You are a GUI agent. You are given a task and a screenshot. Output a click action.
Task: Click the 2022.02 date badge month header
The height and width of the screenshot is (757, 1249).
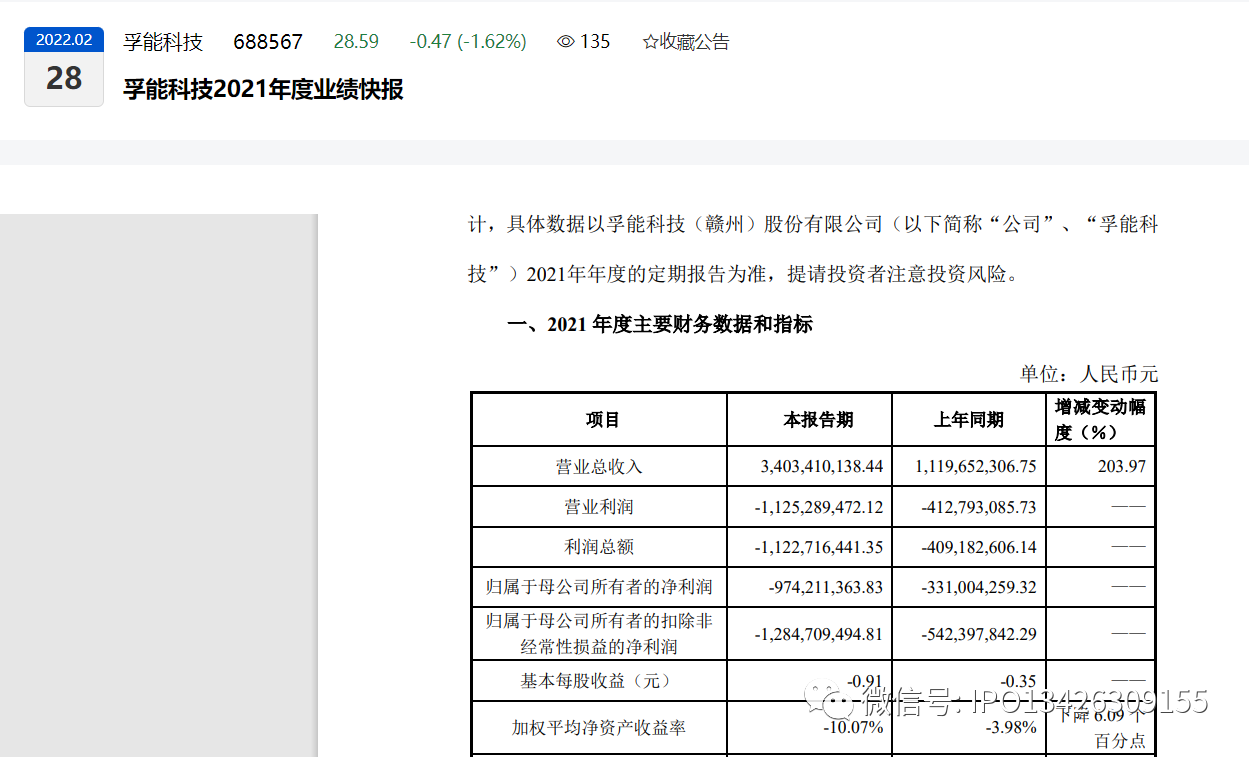[64, 40]
